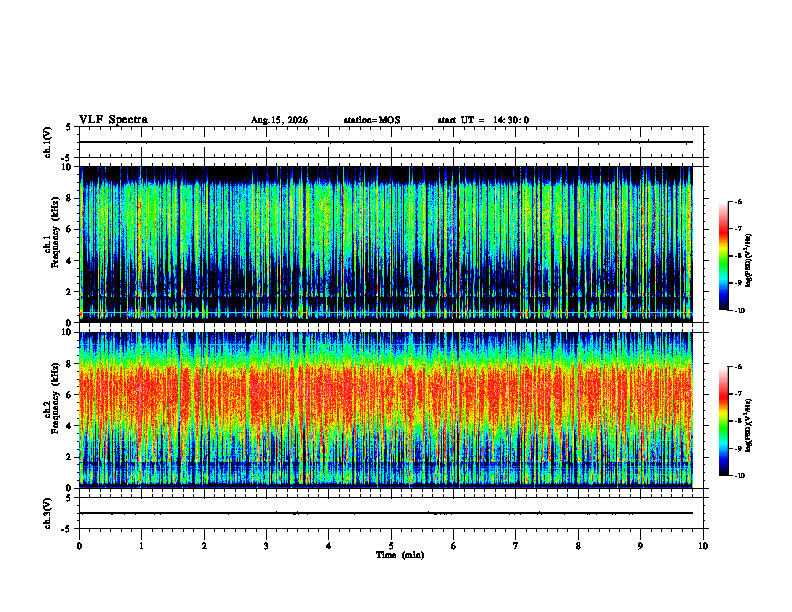This screenshot has width=792, height=612.
Task: Click time axis tick label "7"
Action: click(516, 546)
